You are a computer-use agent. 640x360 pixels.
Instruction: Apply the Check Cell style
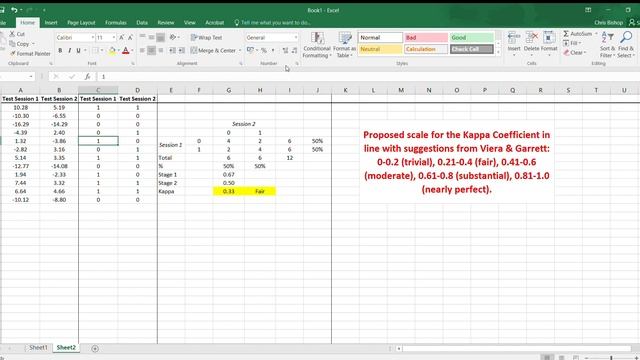(x=471, y=49)
